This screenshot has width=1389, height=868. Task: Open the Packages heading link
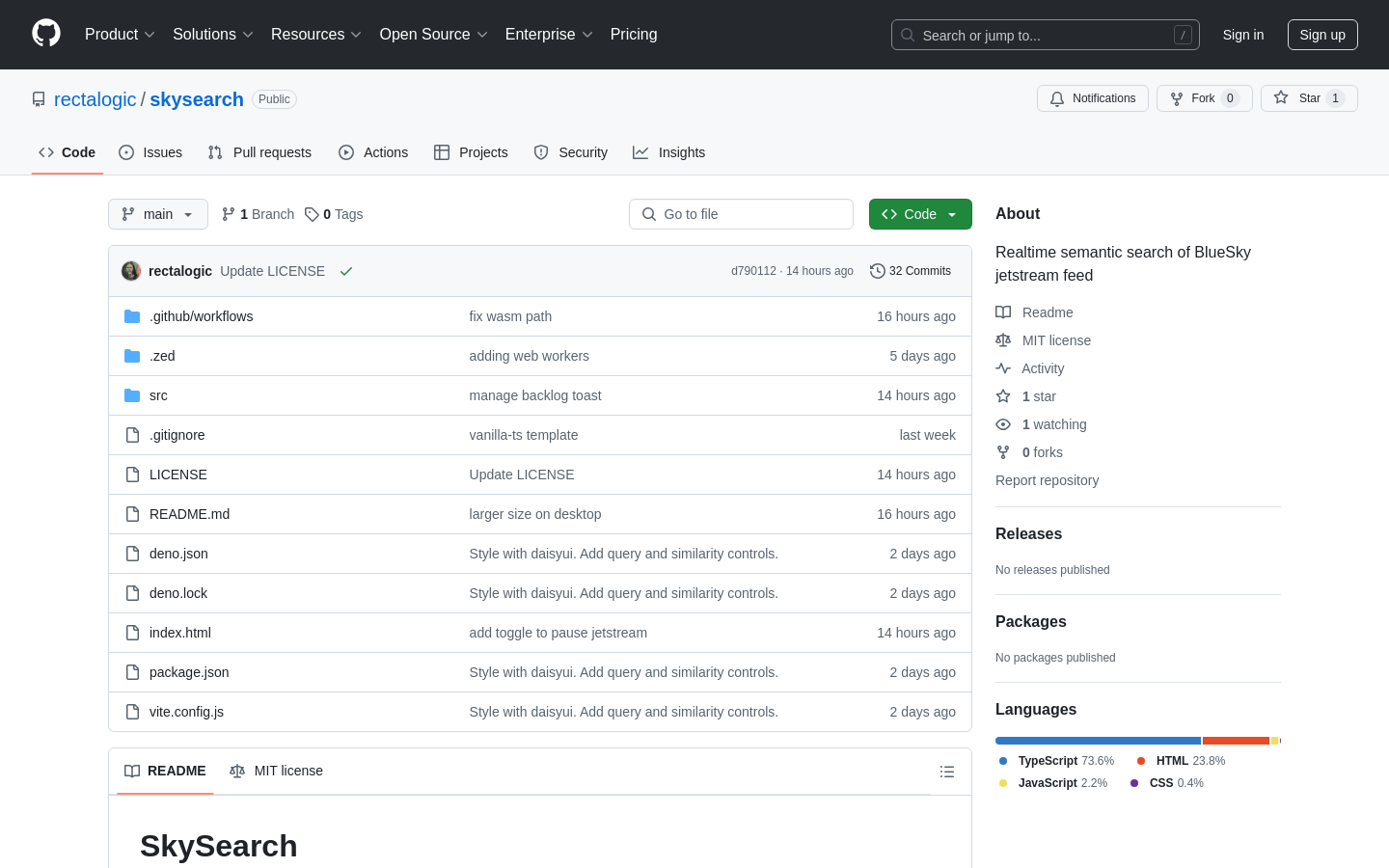(x=1030, y=622)
